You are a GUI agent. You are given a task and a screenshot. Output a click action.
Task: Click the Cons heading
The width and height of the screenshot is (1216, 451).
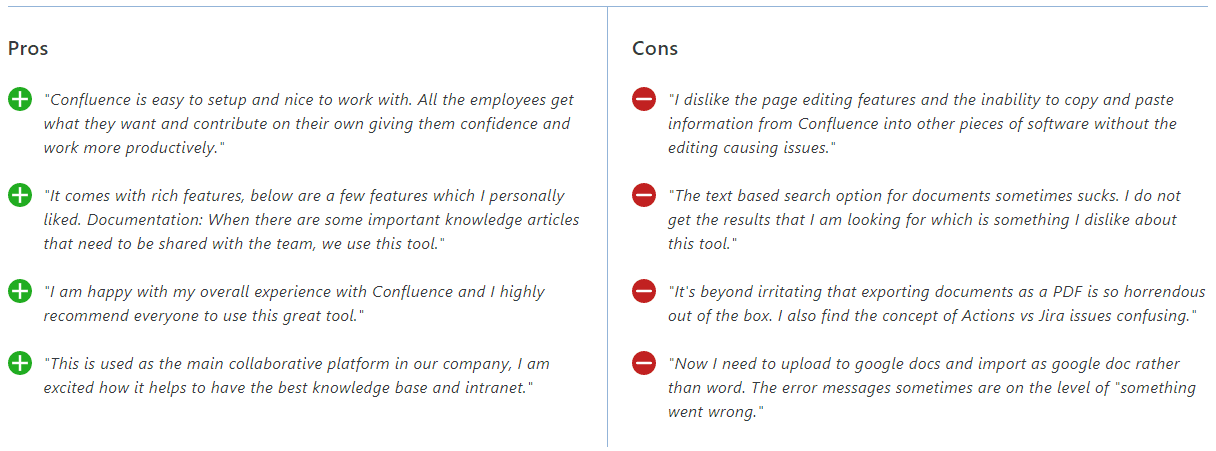coord(655,48)
